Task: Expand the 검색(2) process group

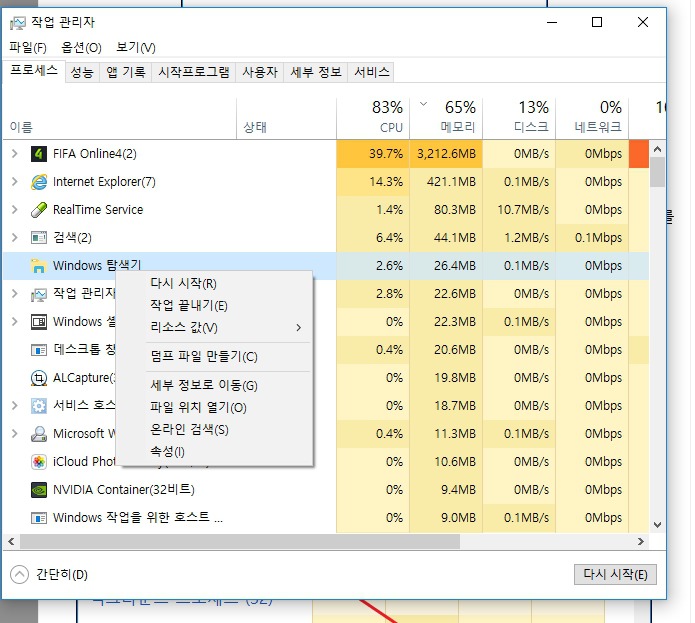Action: point(15,238)
